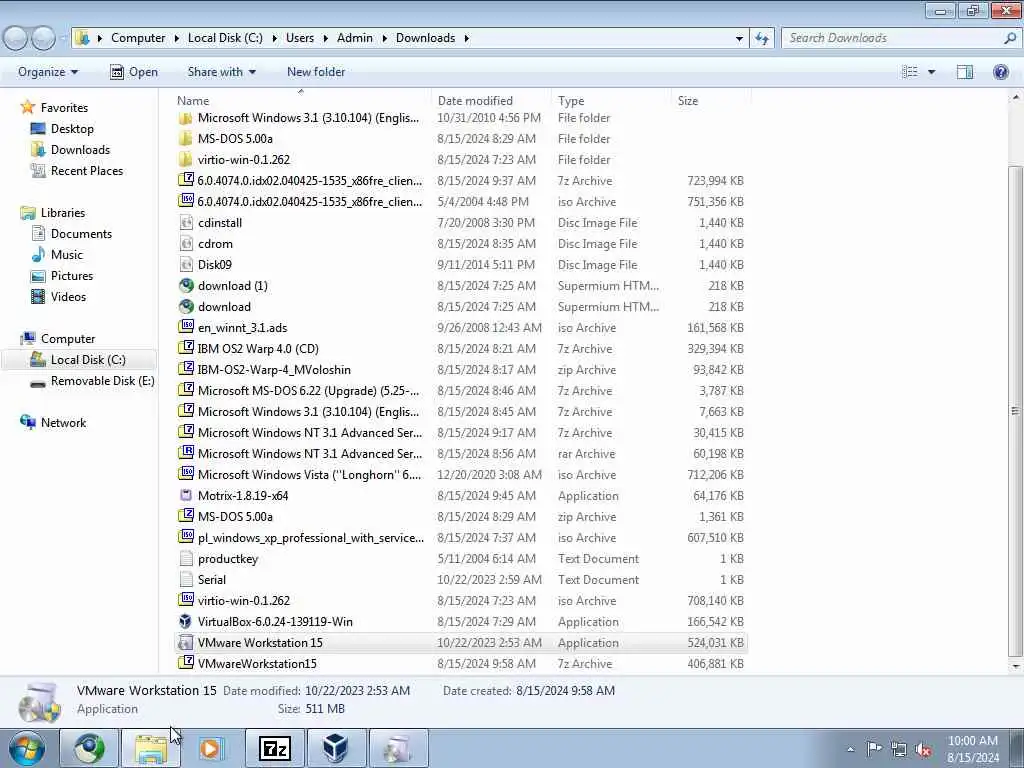The height and width of the screenshot is (768, 1024).
Task: Toggle the preview pane icon
Action: tap(965, 72)
